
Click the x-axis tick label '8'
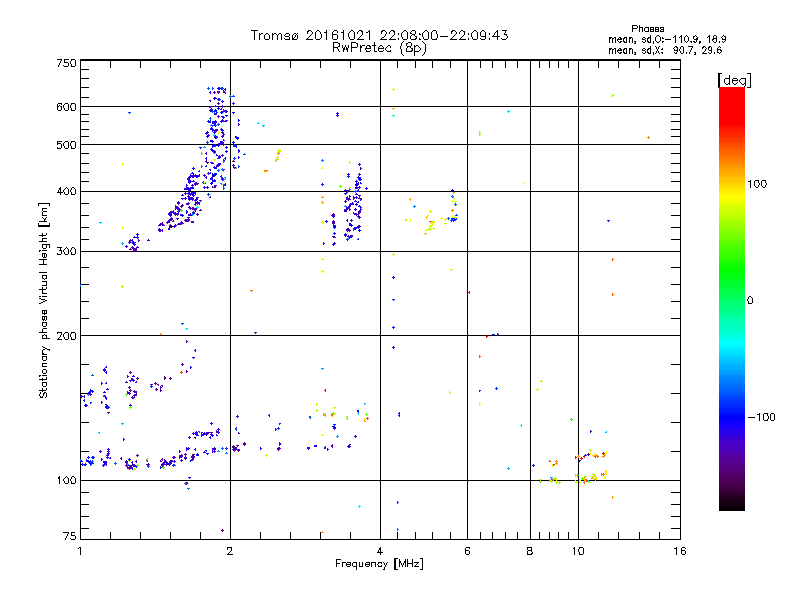tap(530, 551)
